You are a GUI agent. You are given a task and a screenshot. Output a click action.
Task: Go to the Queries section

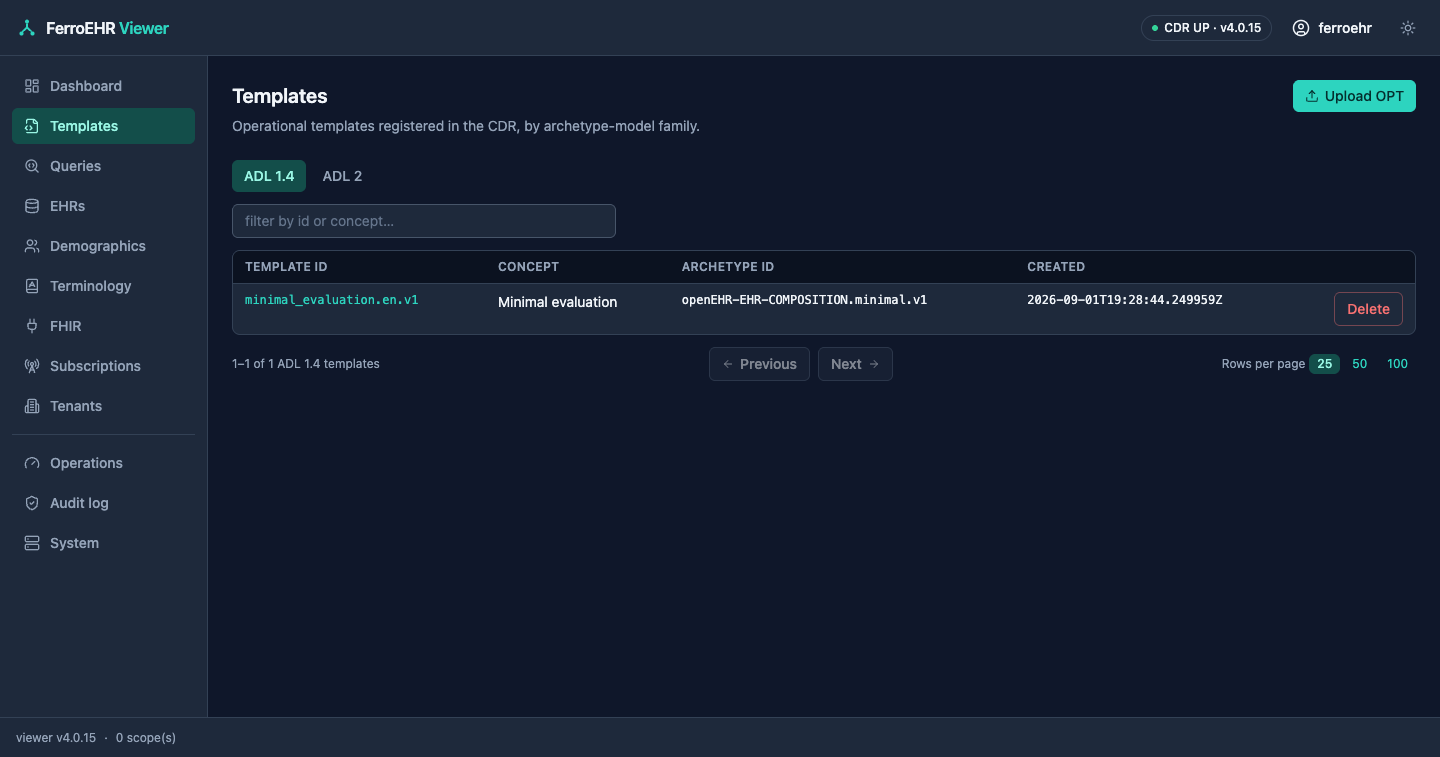point(103,166)
